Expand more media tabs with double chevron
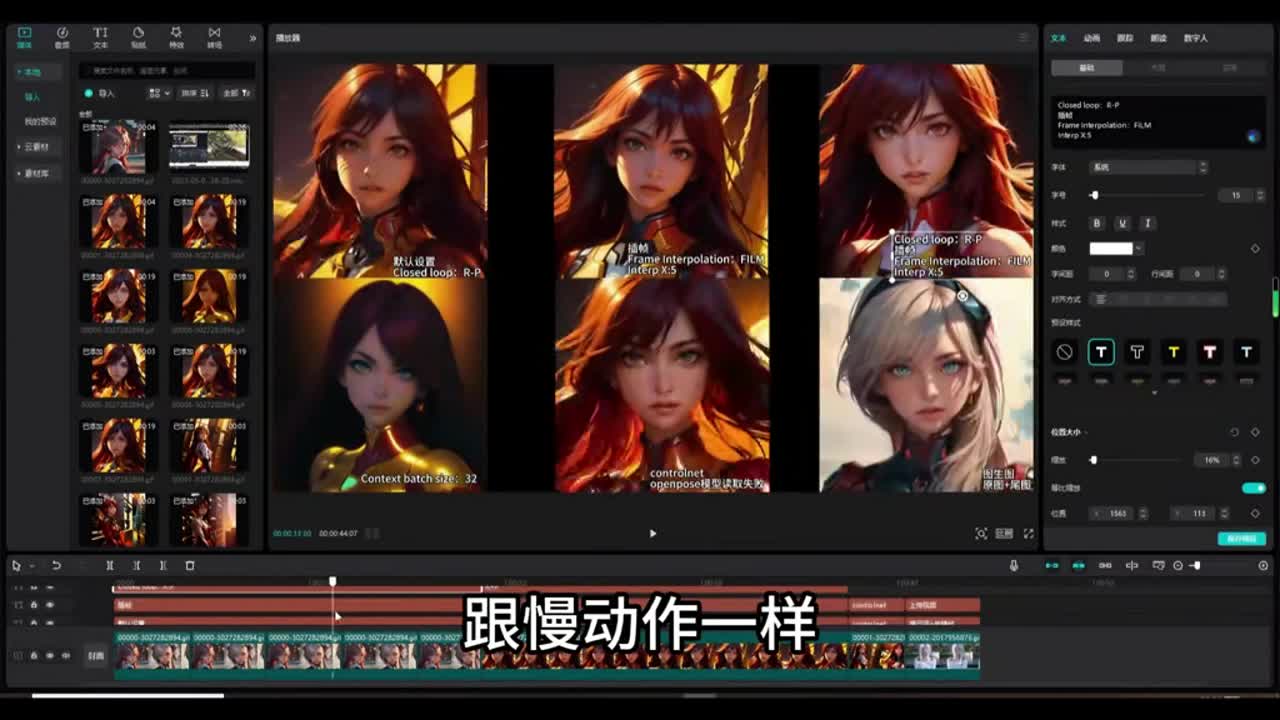This screenshot has width=1280, height=720. (252, 38)
